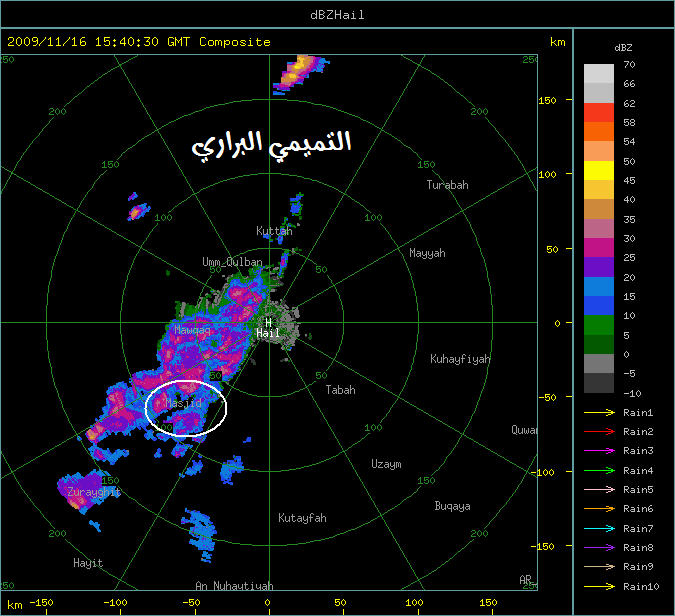
Task: Click the green Rain4 arrow icon
Action: (x=599, y=471)
